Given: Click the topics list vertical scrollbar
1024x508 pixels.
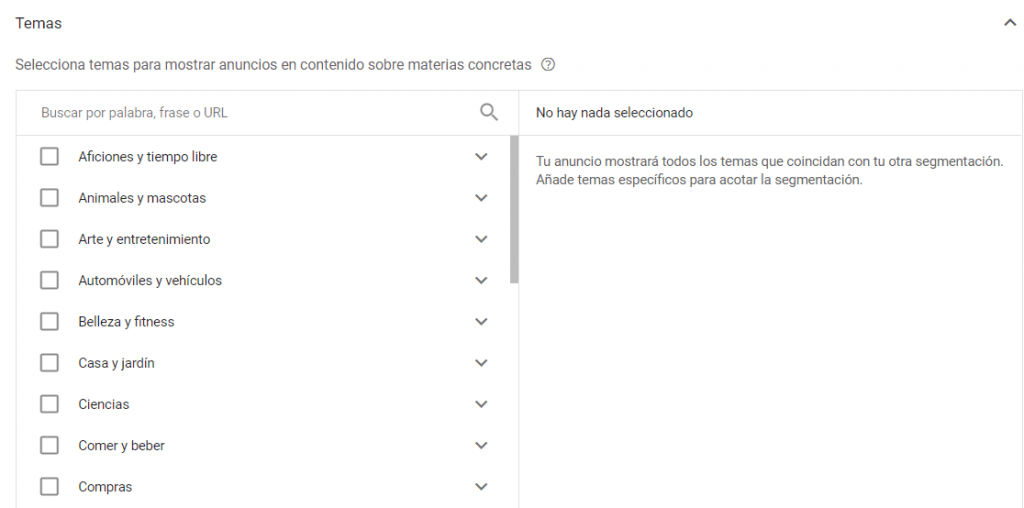Looking at the screenshot, I should click(x=514, y=209).
